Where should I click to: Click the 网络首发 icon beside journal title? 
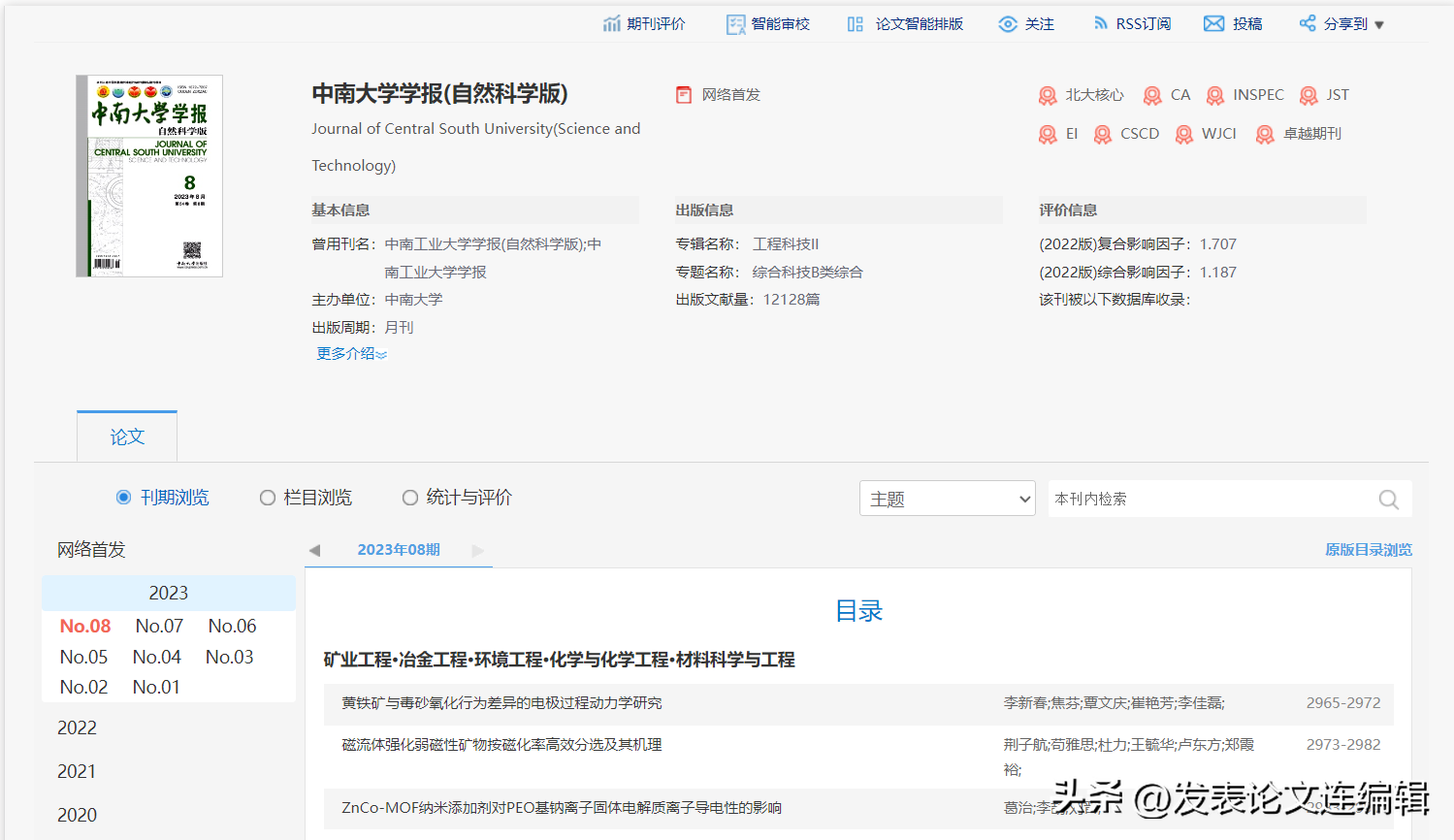point(684,94)
